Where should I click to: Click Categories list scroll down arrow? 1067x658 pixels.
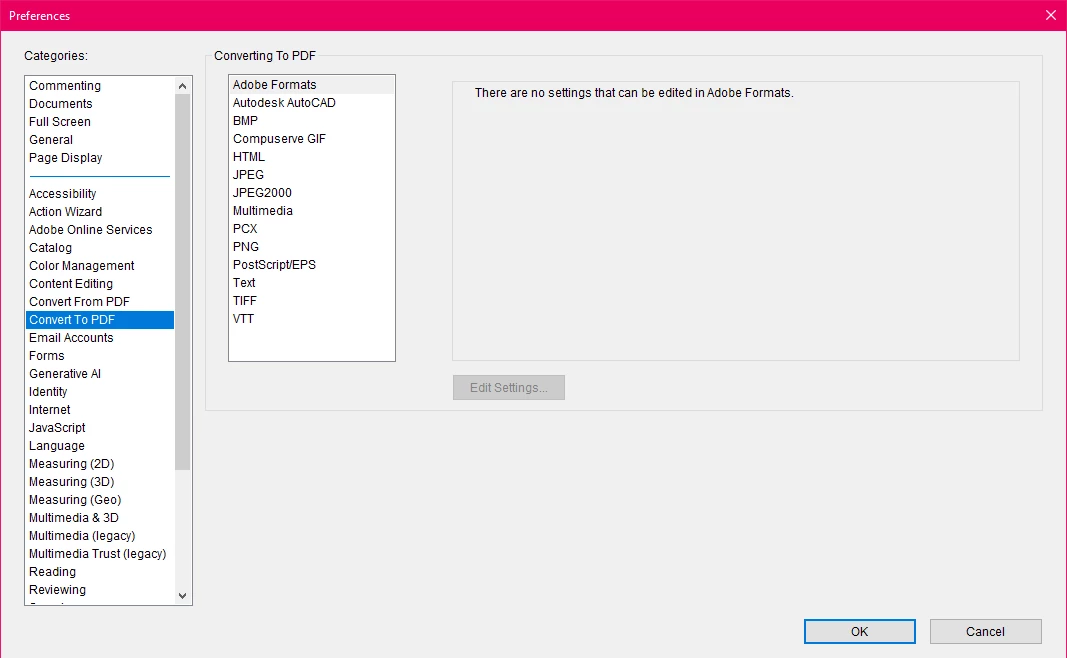coord(182,596)
